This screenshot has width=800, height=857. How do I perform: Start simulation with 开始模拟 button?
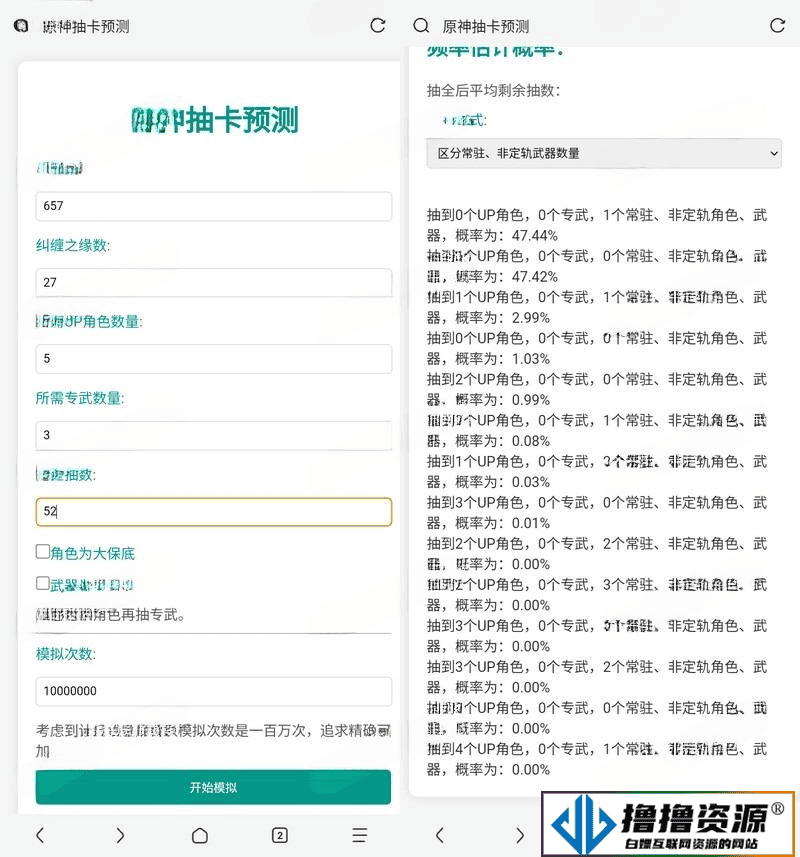click(x=213, y=787)
